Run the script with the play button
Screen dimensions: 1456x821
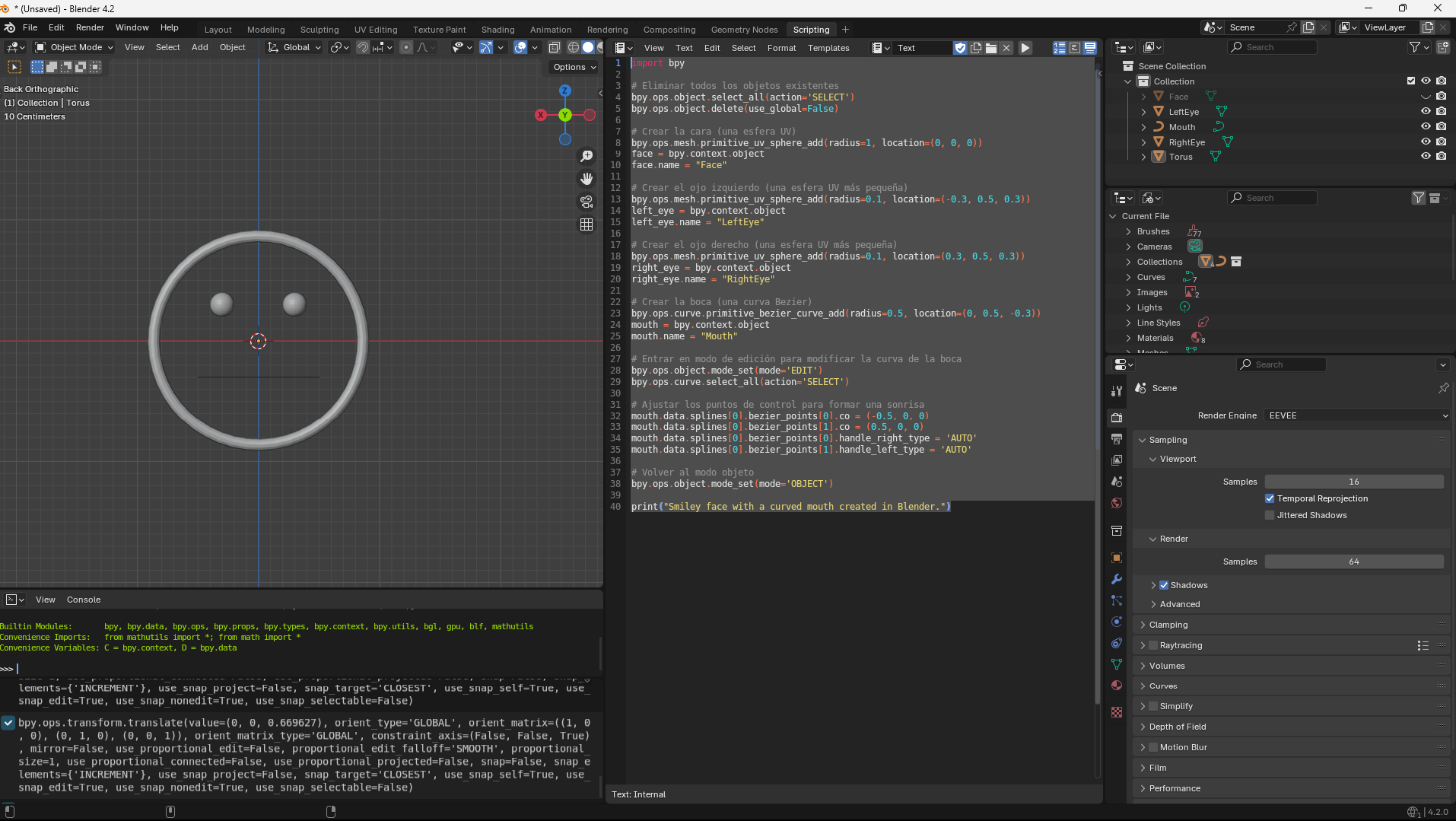point(1025,48)
